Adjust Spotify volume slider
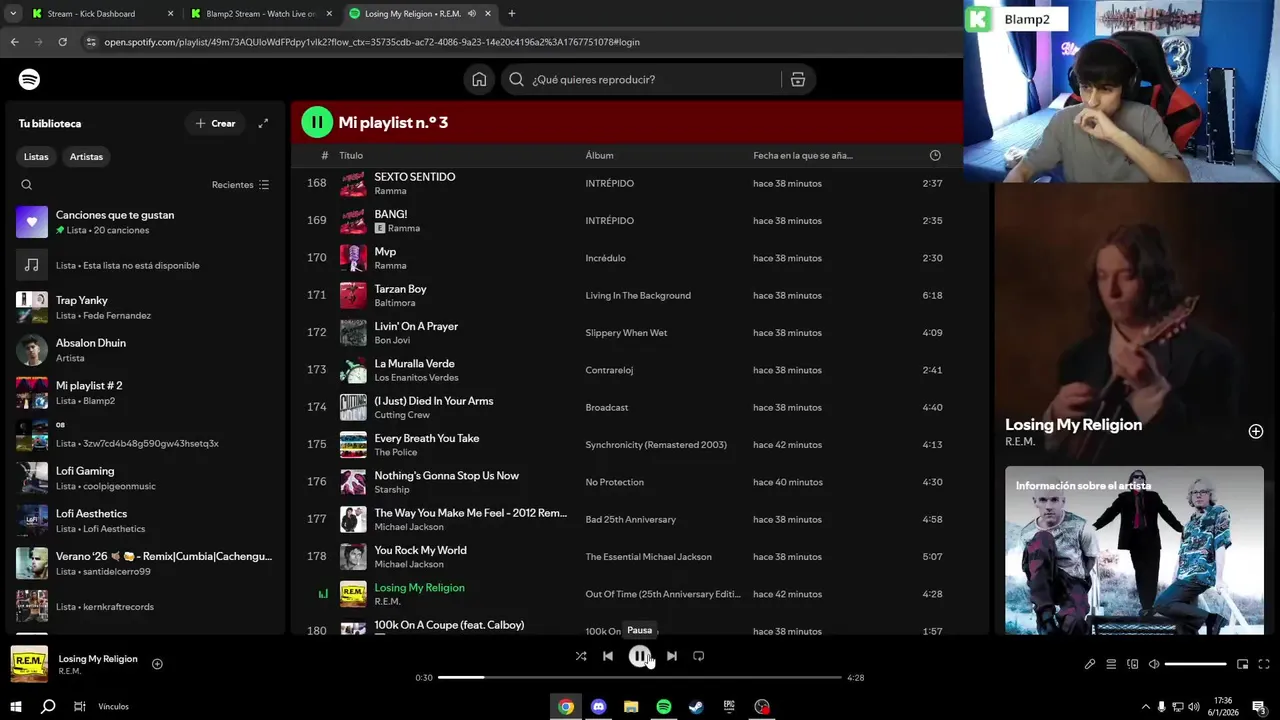Viewport: 1280px width, 720px height. tap(1196, 664)
